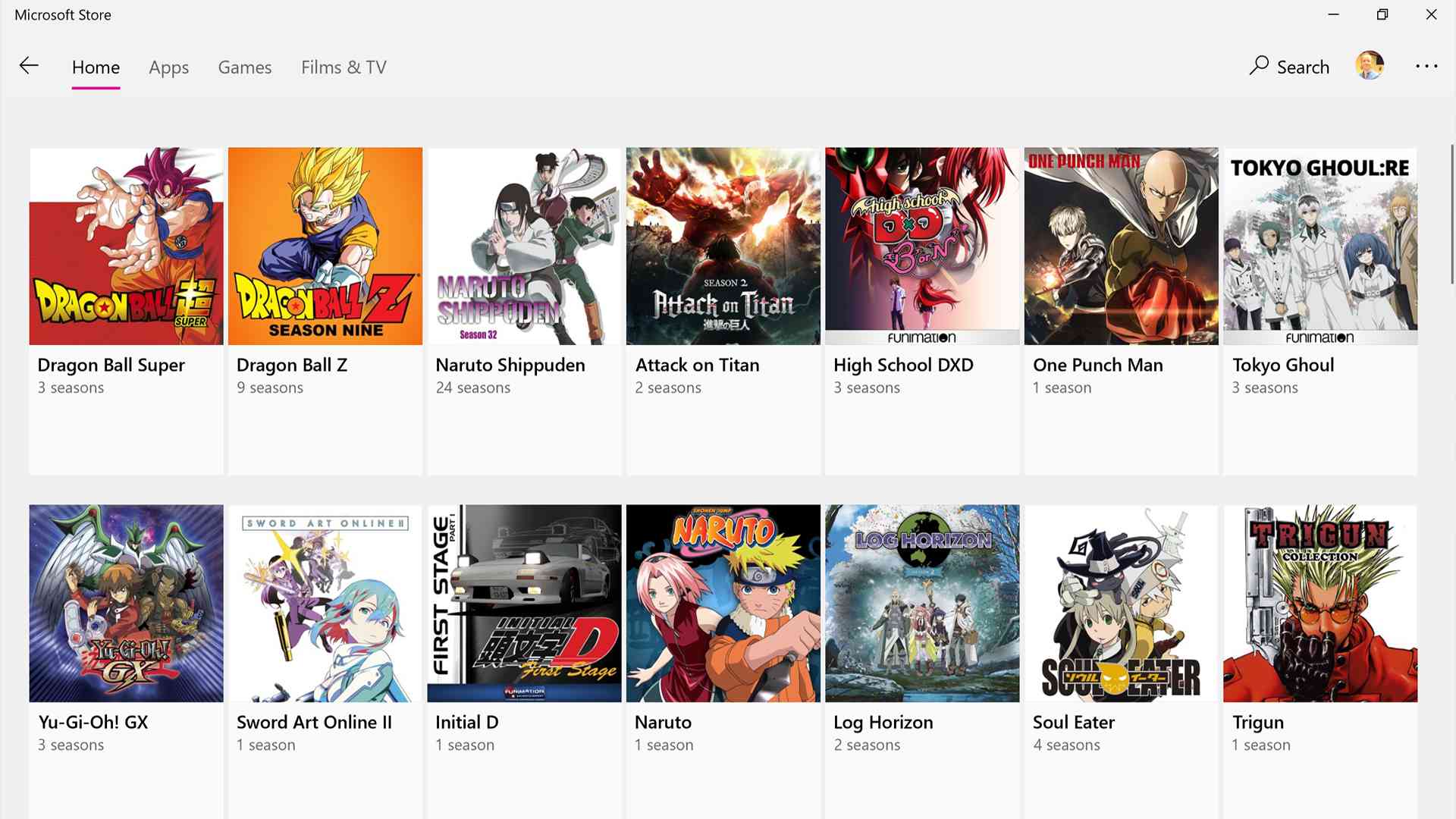Click the user profile icon

click(1370, 65)
